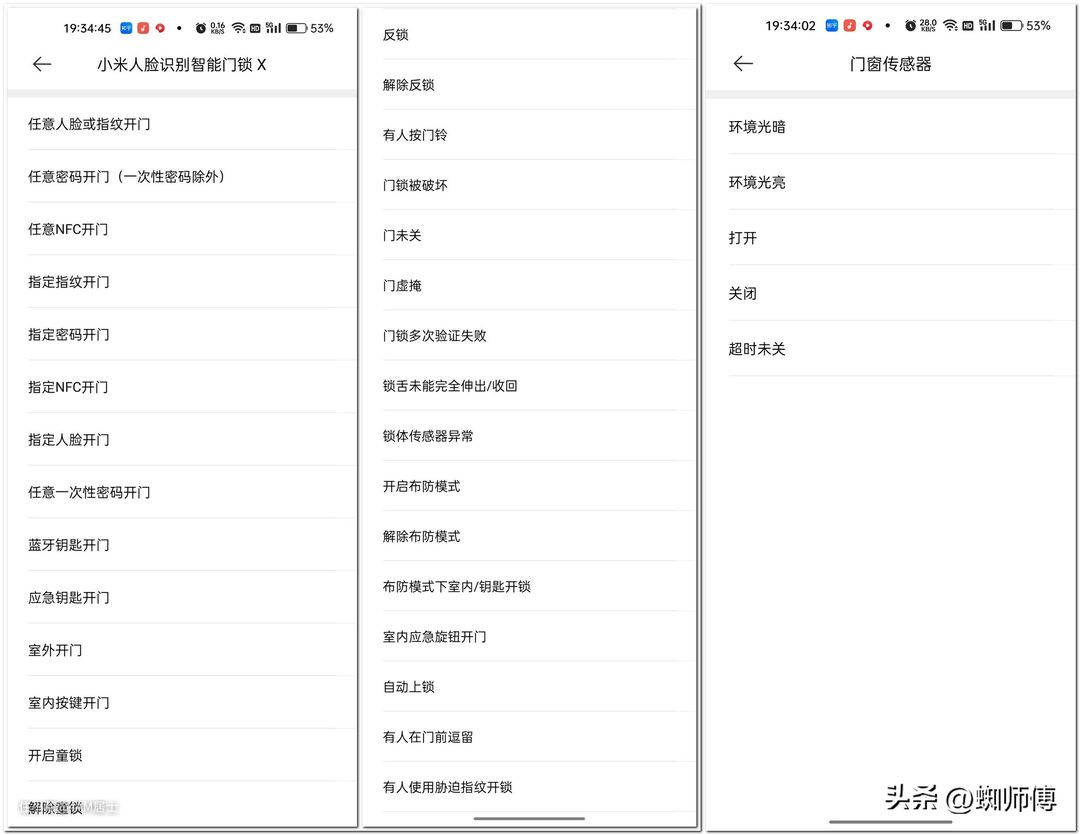Tap home gesture bar under middle lock list
Viewport: 1080px width, 835px height.
tap(529, 818)
